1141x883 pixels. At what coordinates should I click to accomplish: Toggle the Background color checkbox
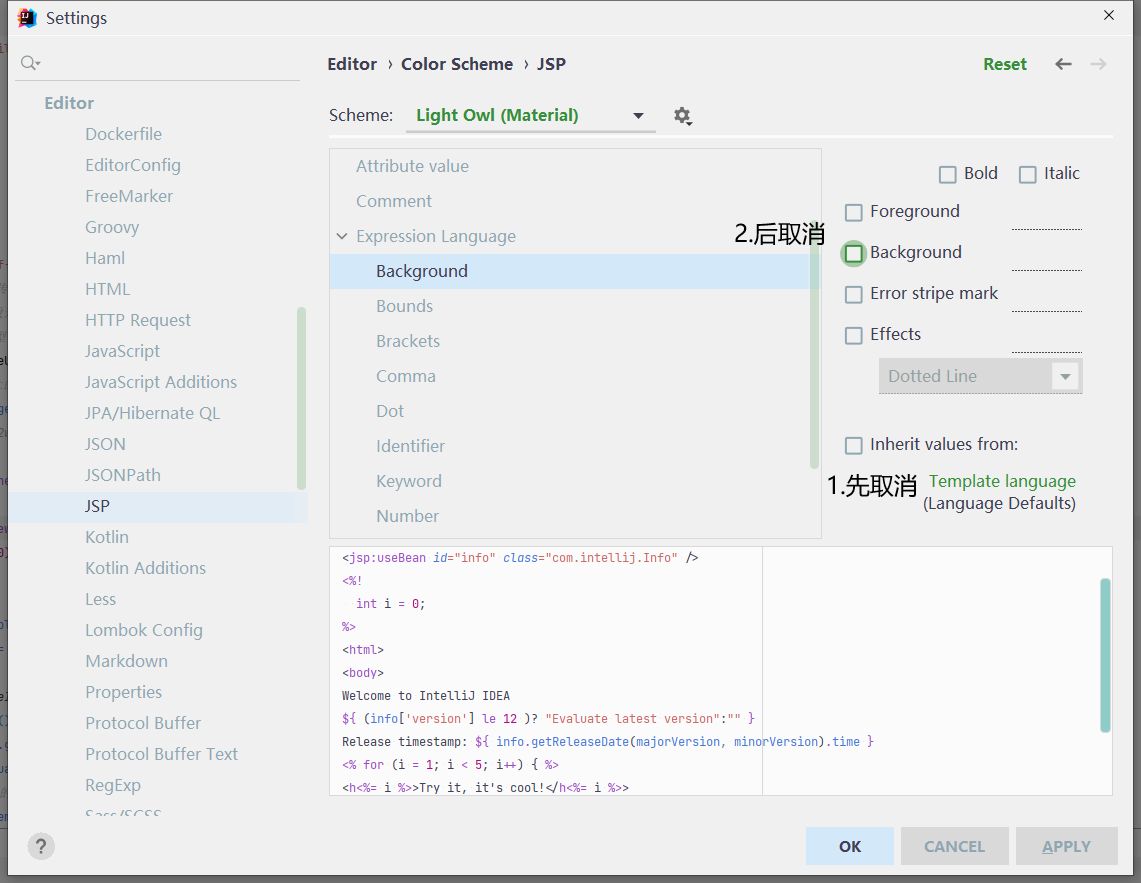coord(854,253)
